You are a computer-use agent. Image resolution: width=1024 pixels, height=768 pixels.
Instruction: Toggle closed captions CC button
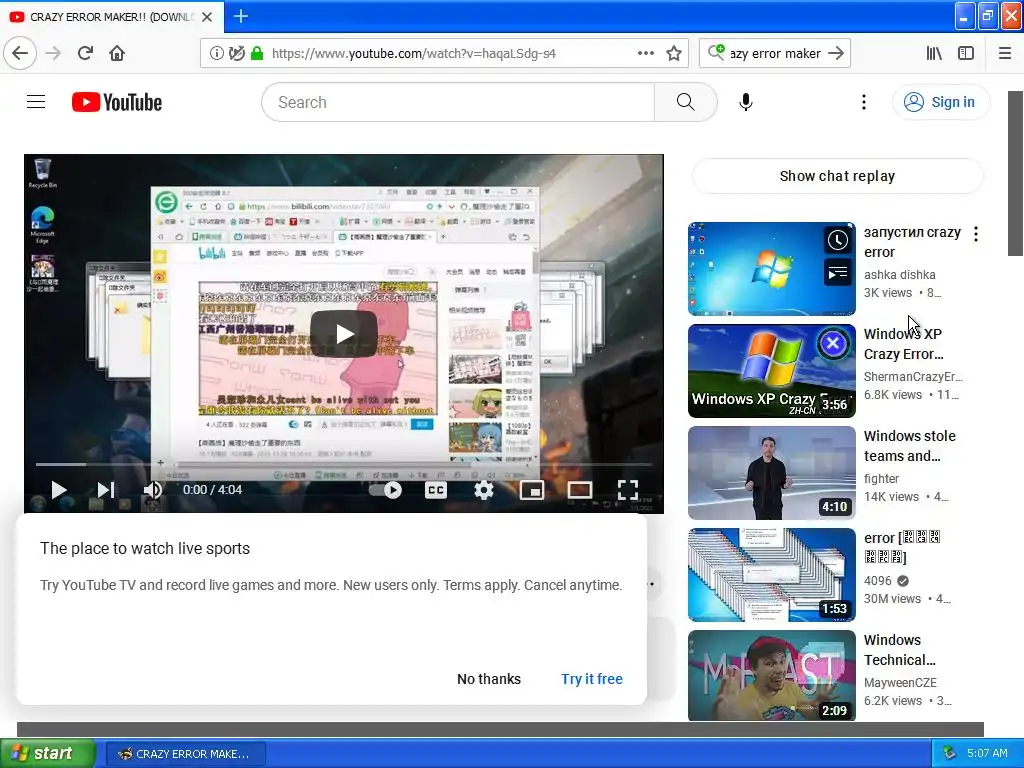[x=436, y=490]
